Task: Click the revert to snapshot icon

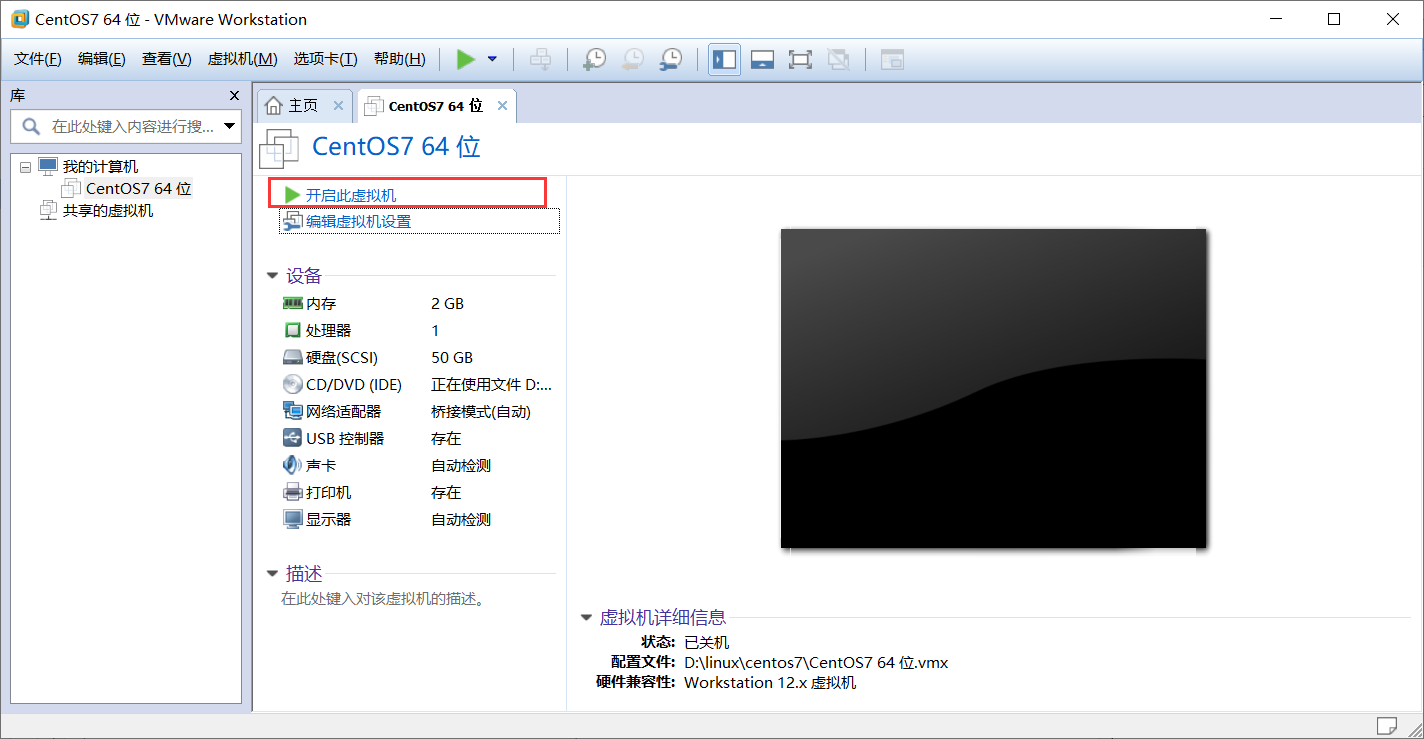Action: click(632, 59)
